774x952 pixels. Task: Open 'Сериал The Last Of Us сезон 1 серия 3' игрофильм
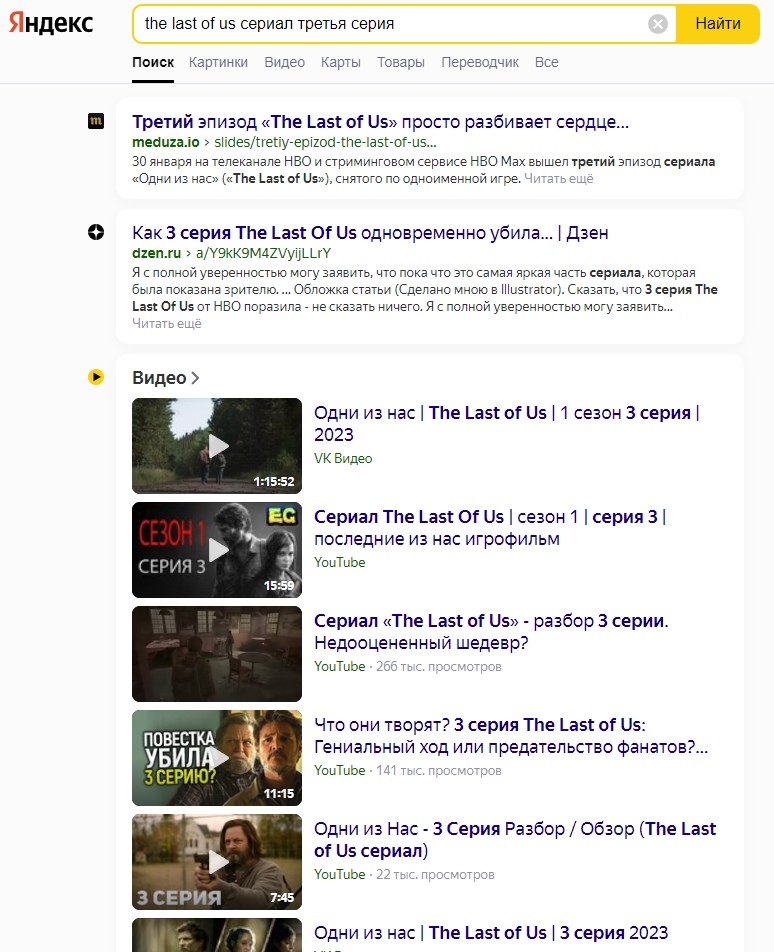click(490, 527)
